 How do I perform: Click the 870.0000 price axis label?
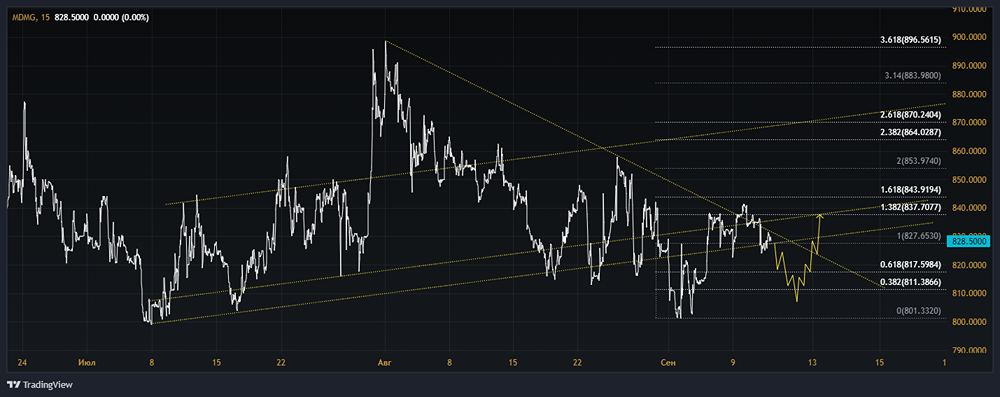pyautogui.click(x=969, y=123)
